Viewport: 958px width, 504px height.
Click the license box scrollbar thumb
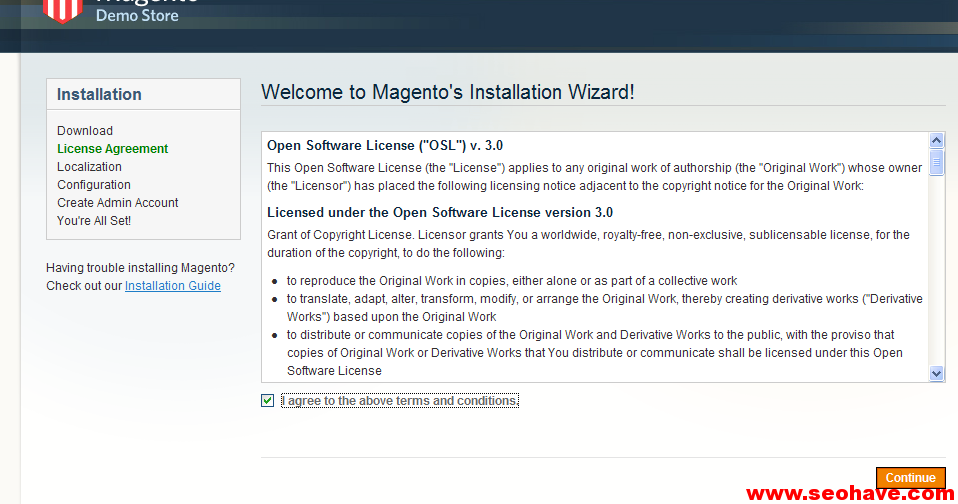tap(936, 163)
